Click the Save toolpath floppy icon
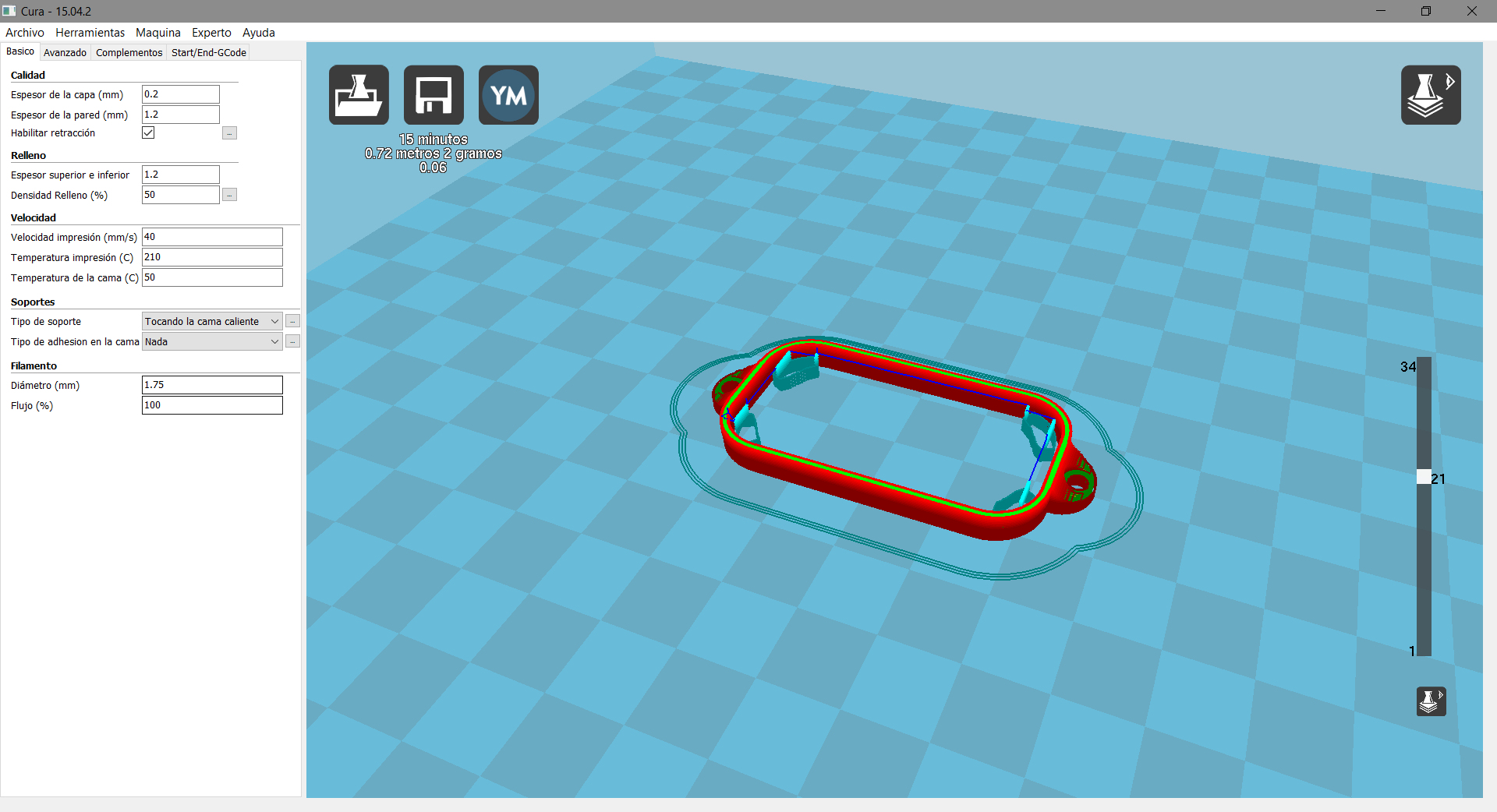Screen dimensions: 1497x812 [434, 95]
